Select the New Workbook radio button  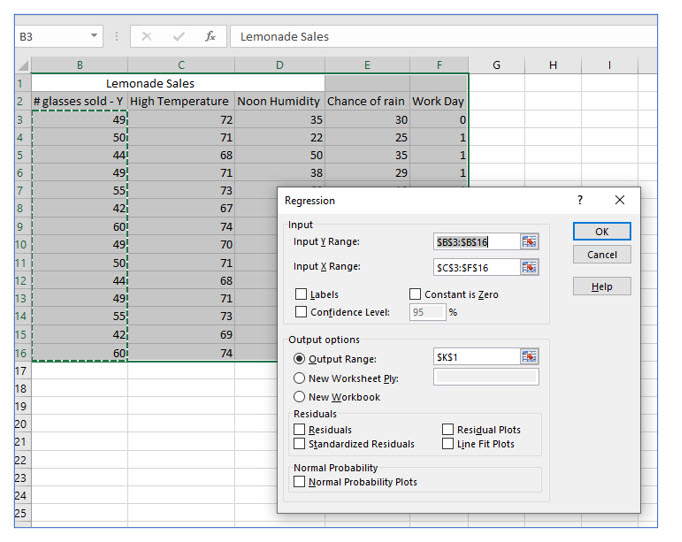[x=299, y=397]
